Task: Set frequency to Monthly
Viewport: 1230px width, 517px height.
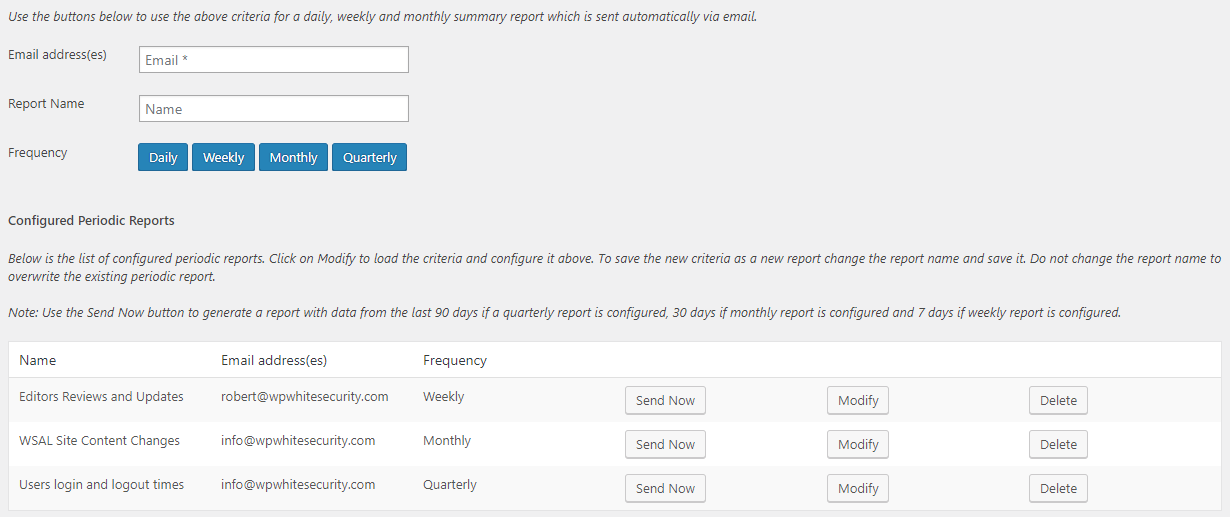Action: (293, 157)
